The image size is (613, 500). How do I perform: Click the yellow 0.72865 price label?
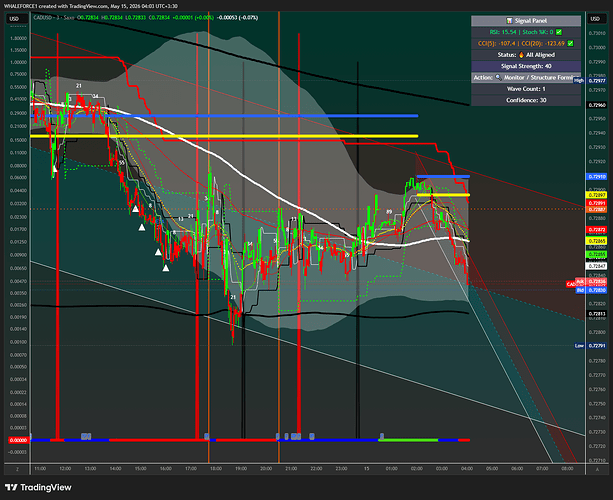597,241
